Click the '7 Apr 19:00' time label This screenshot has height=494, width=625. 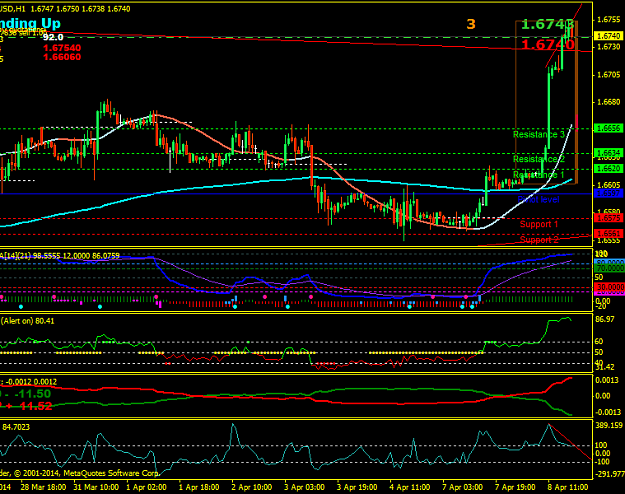click(x=515, y=487)
